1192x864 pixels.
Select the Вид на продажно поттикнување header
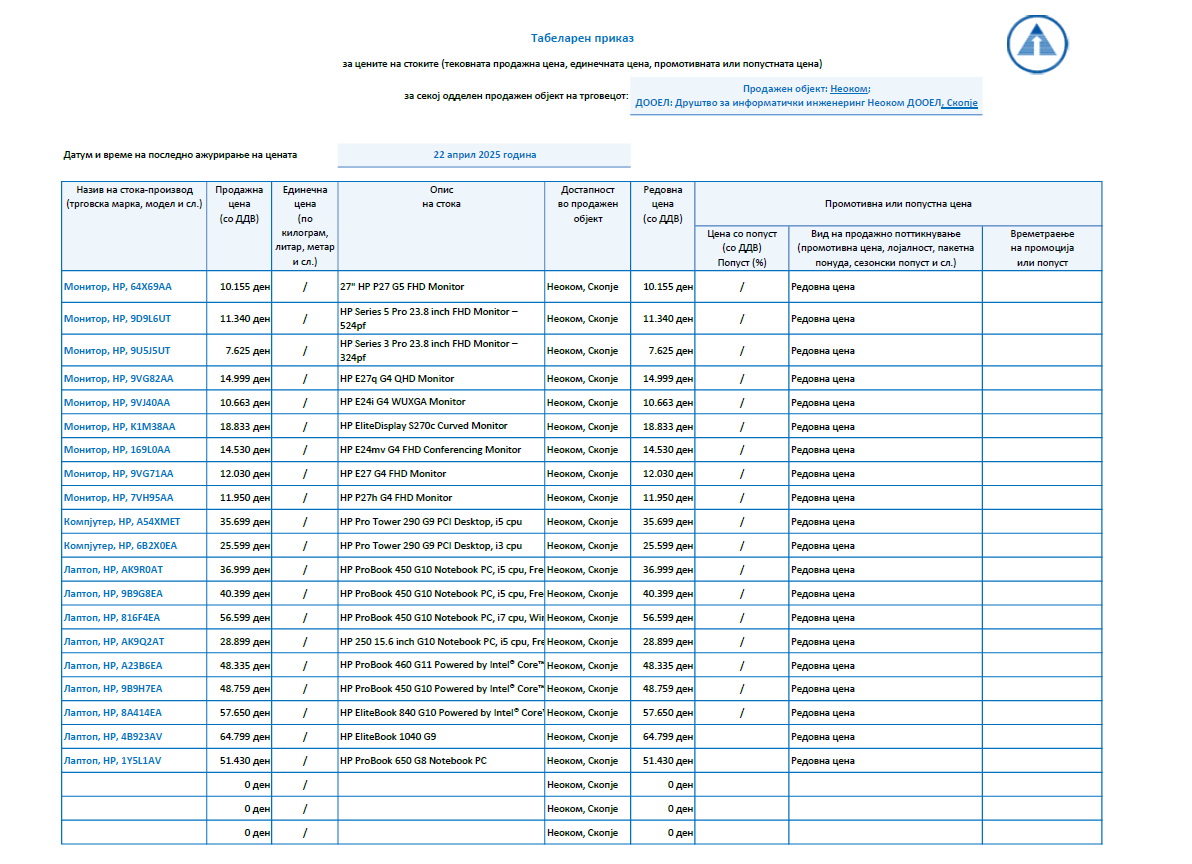[886, 248]
